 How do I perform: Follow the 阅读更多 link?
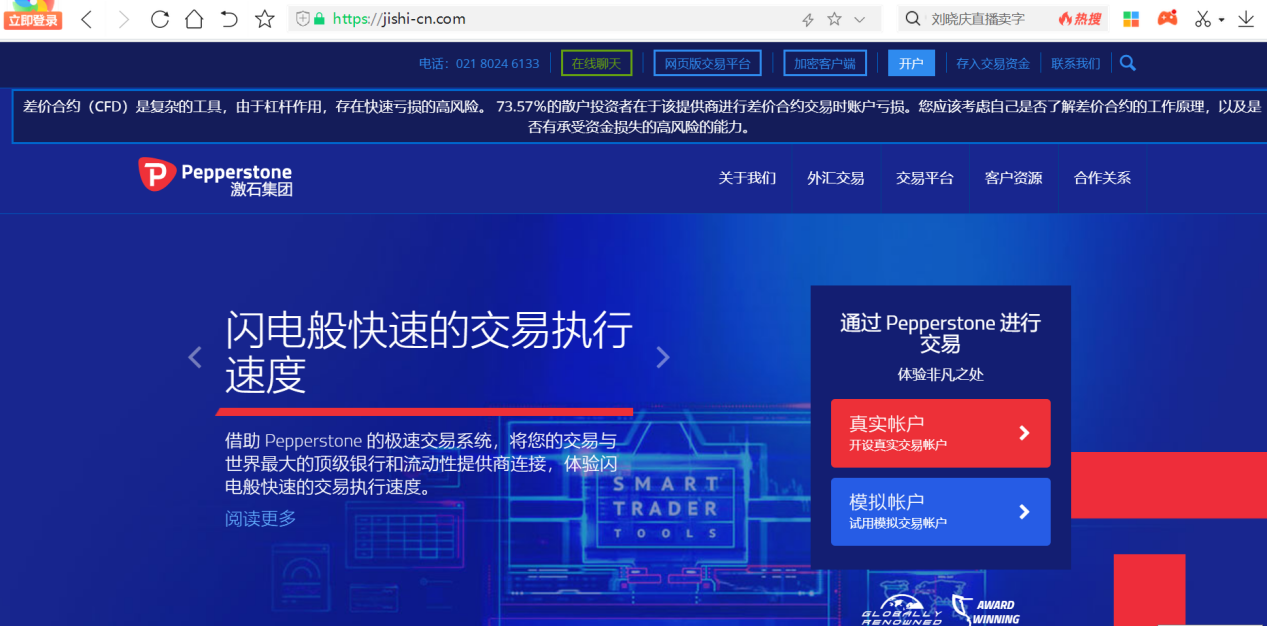[x=261, y=518]
